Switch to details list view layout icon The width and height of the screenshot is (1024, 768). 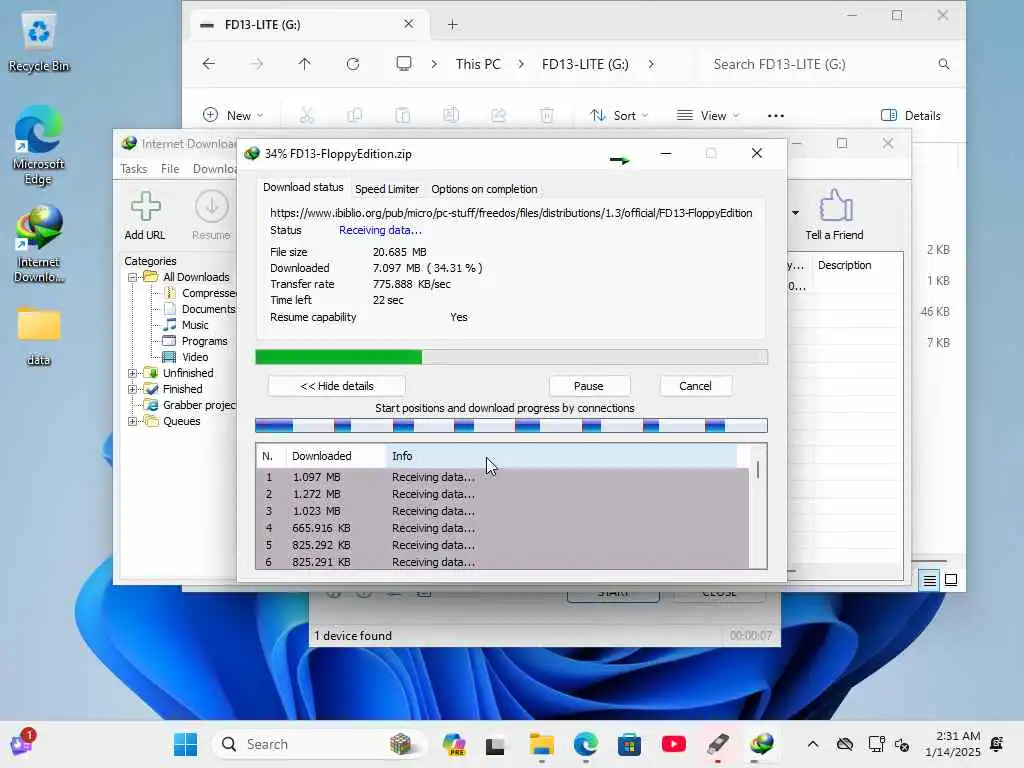[x=929, y=580]
